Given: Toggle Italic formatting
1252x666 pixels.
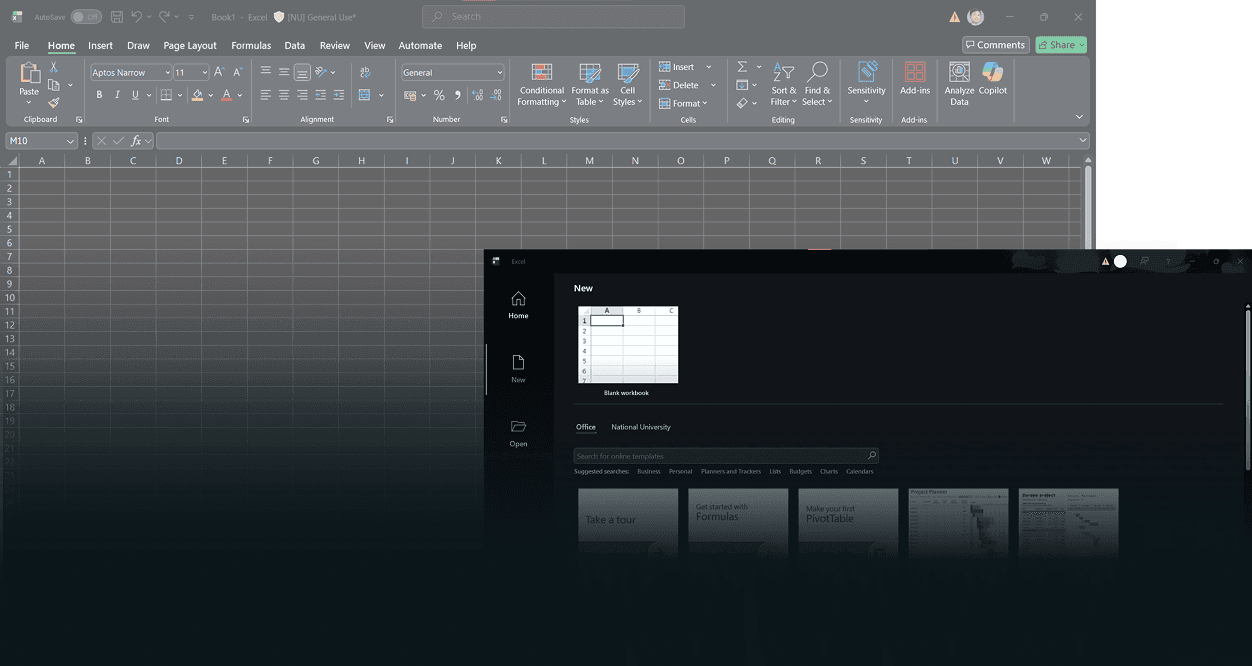Looking at the screenshot, I should pos(117,95).
